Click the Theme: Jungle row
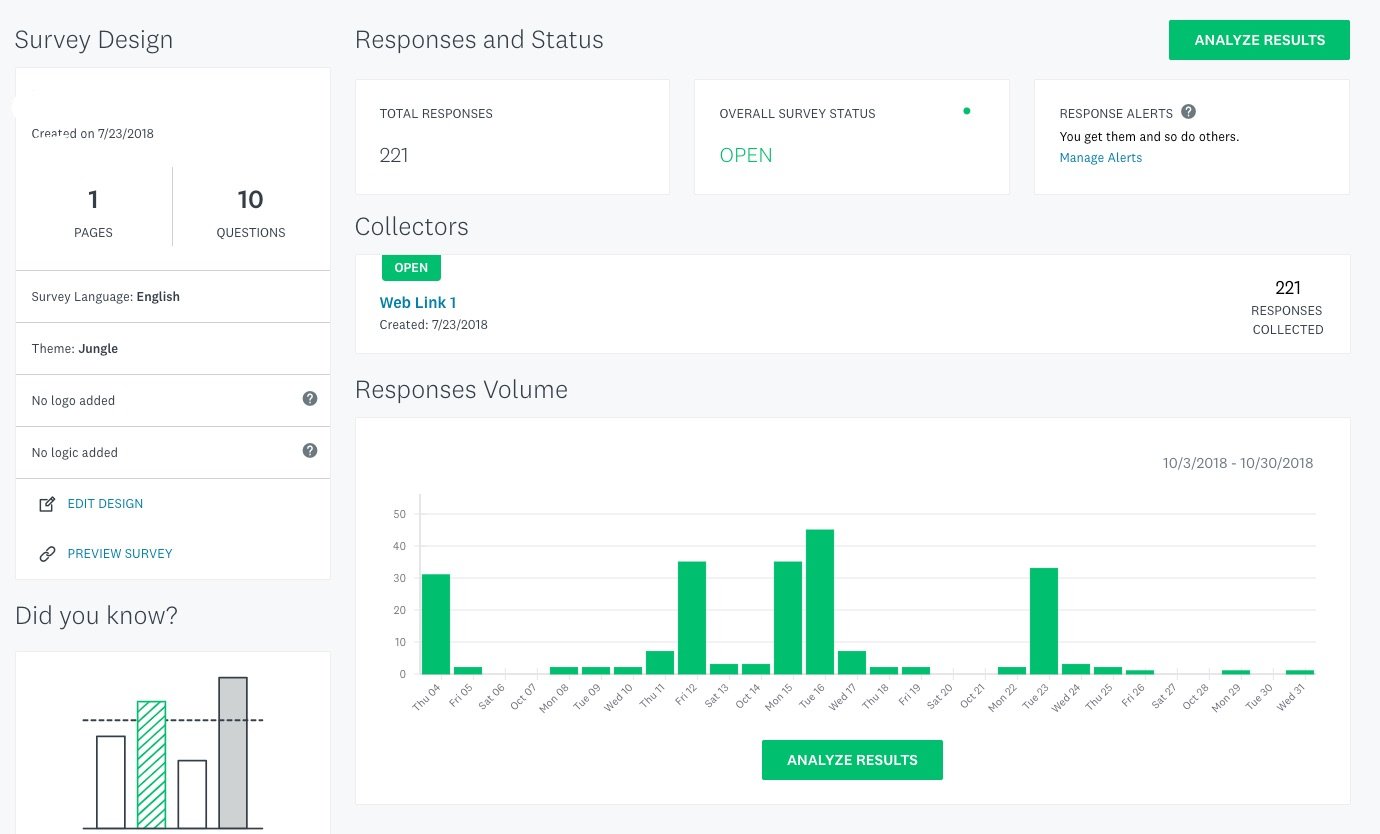This screenshot has width=1380, height=834. click(173, 349)
